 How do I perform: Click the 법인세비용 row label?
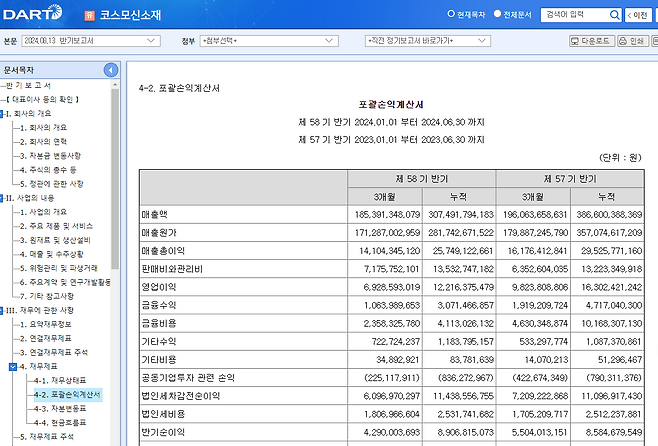163,414
